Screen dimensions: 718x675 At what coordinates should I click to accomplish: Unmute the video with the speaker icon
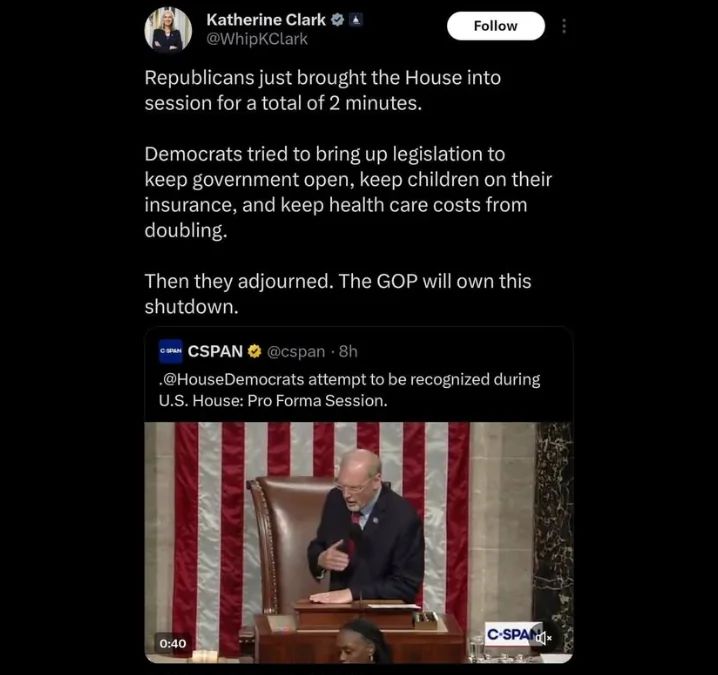(543, 637)
